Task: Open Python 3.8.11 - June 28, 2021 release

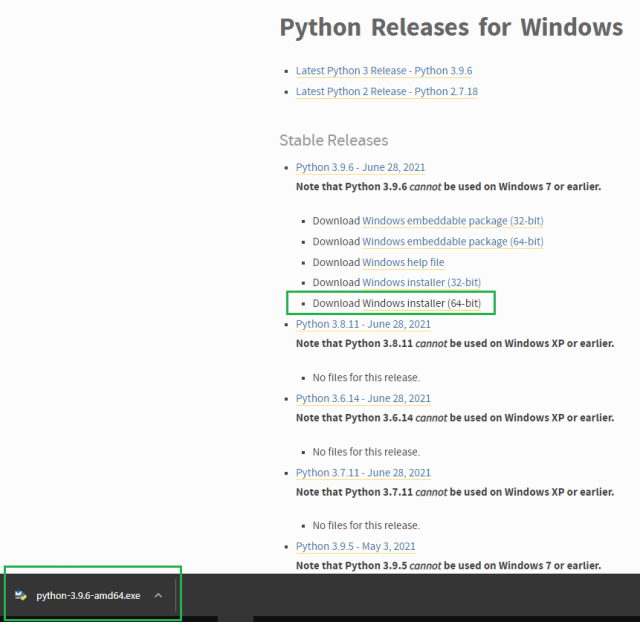Action: click(363, 324)
